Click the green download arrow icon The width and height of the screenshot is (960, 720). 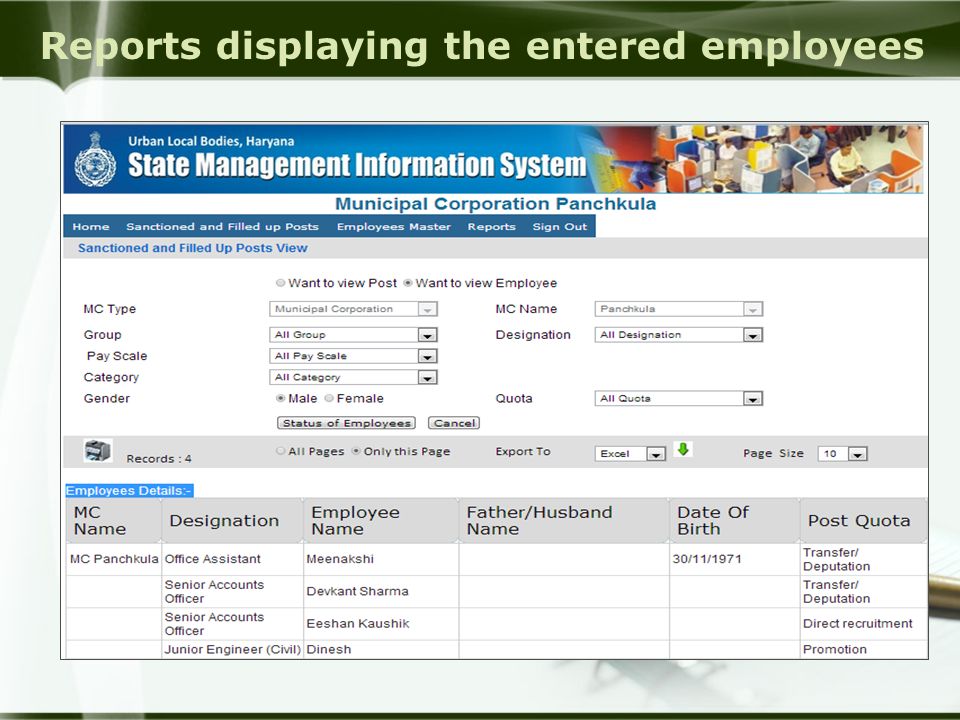pos(683,449)
